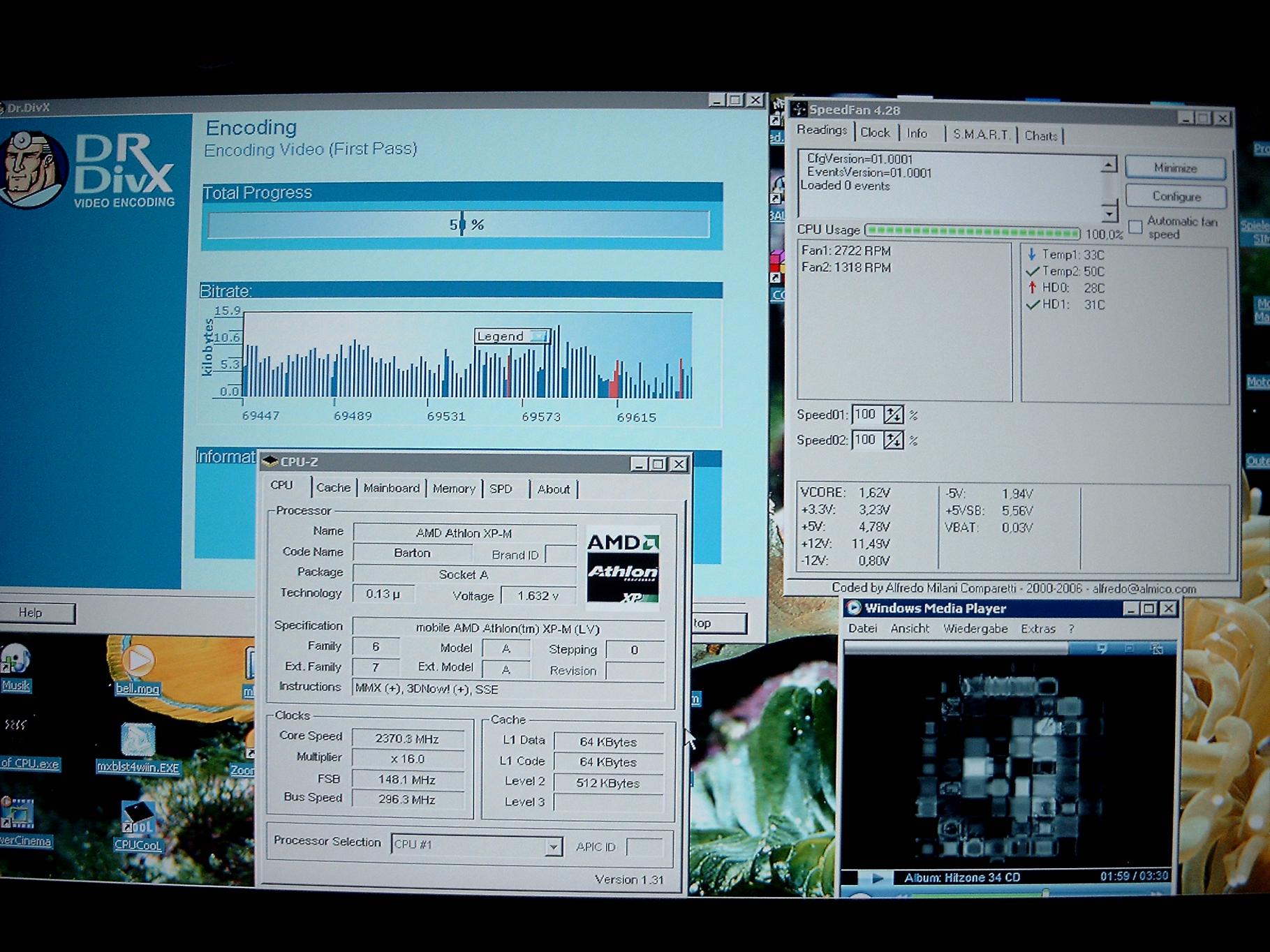Open the About tab in CPU-Z

point(554,490)
